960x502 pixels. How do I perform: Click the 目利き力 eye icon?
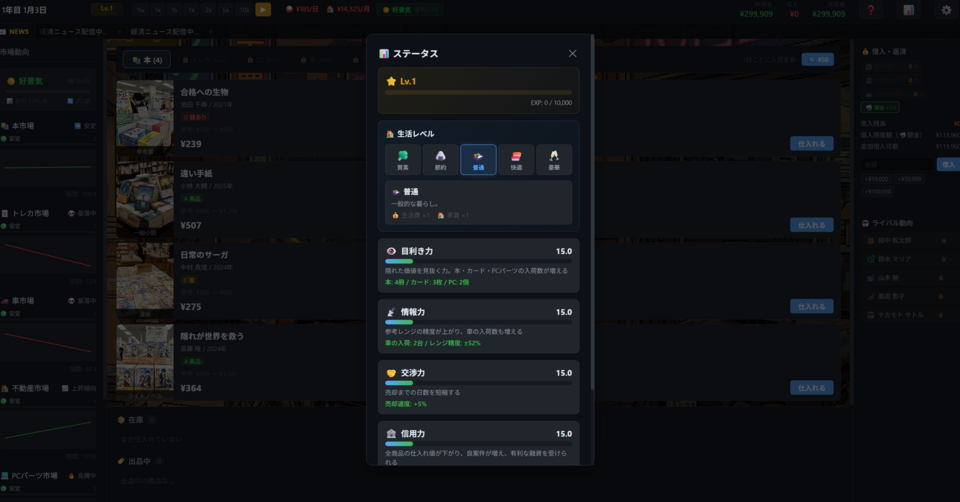391,251
